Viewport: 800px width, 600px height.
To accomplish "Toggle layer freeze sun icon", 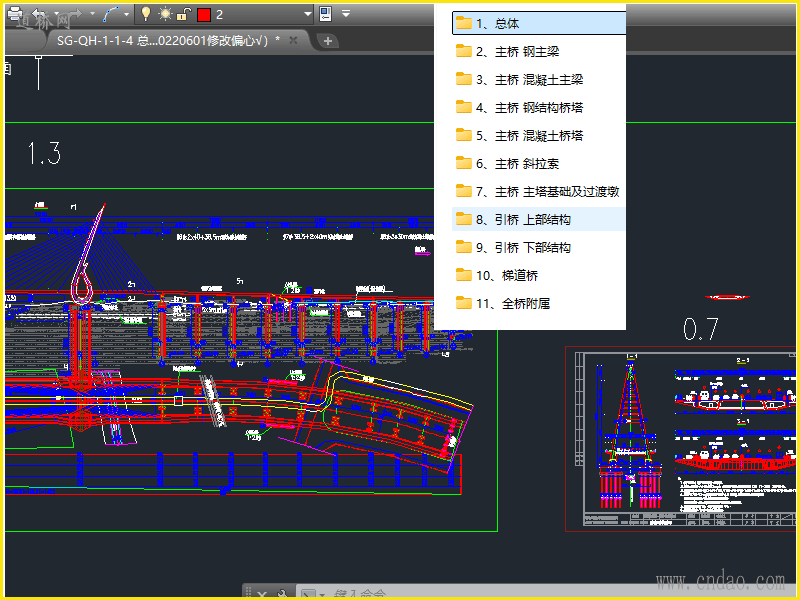I will 165,14.
